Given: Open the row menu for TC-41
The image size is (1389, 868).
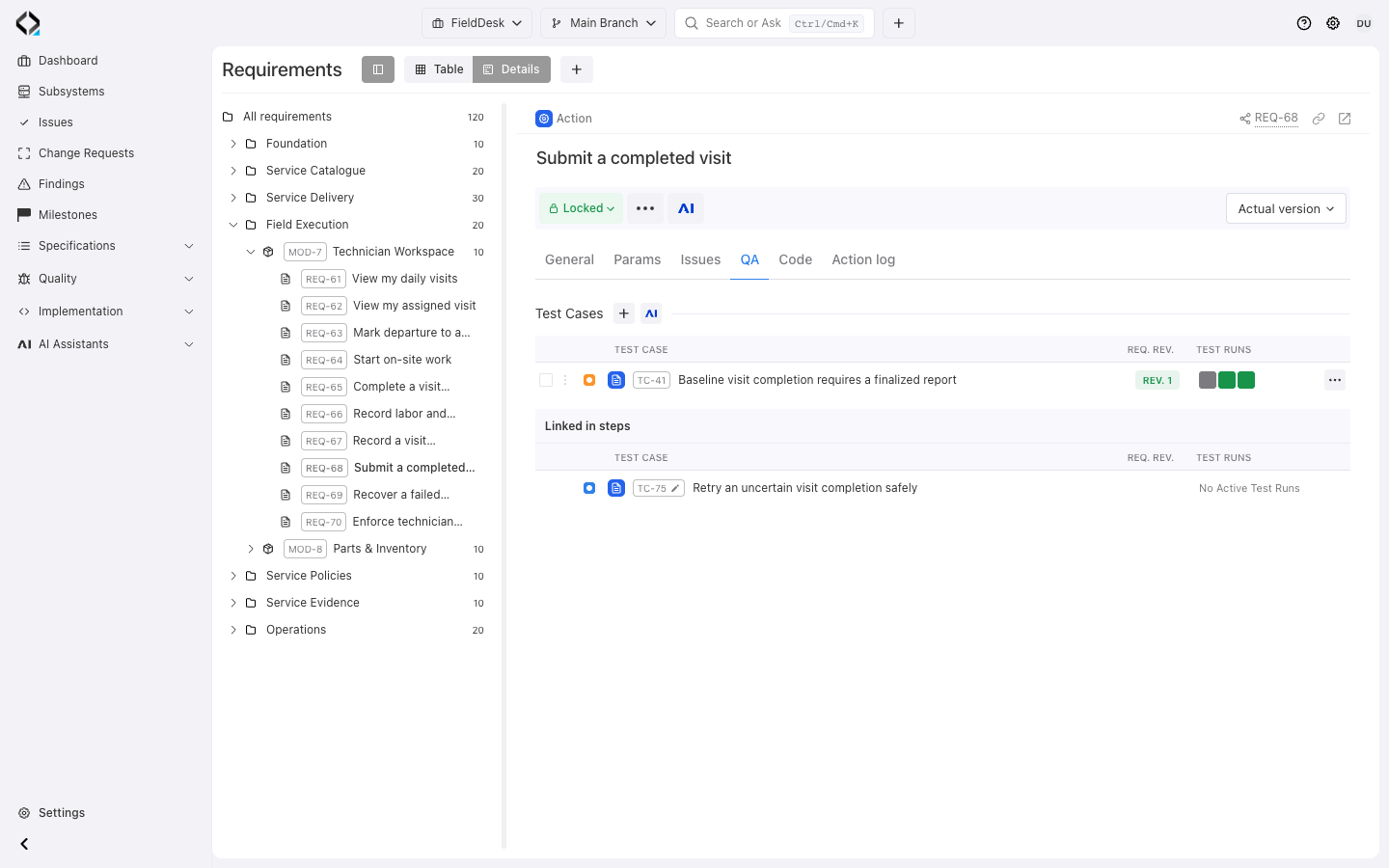Looking at the screenshot, I should (1335, 380).
